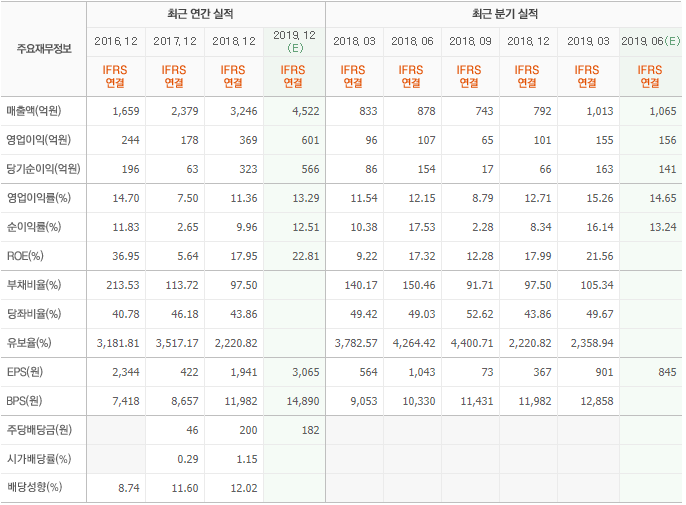This screenshot has height=505, width=686.
Task: Select the BPS(원) row label
Action: pos(24,401)
